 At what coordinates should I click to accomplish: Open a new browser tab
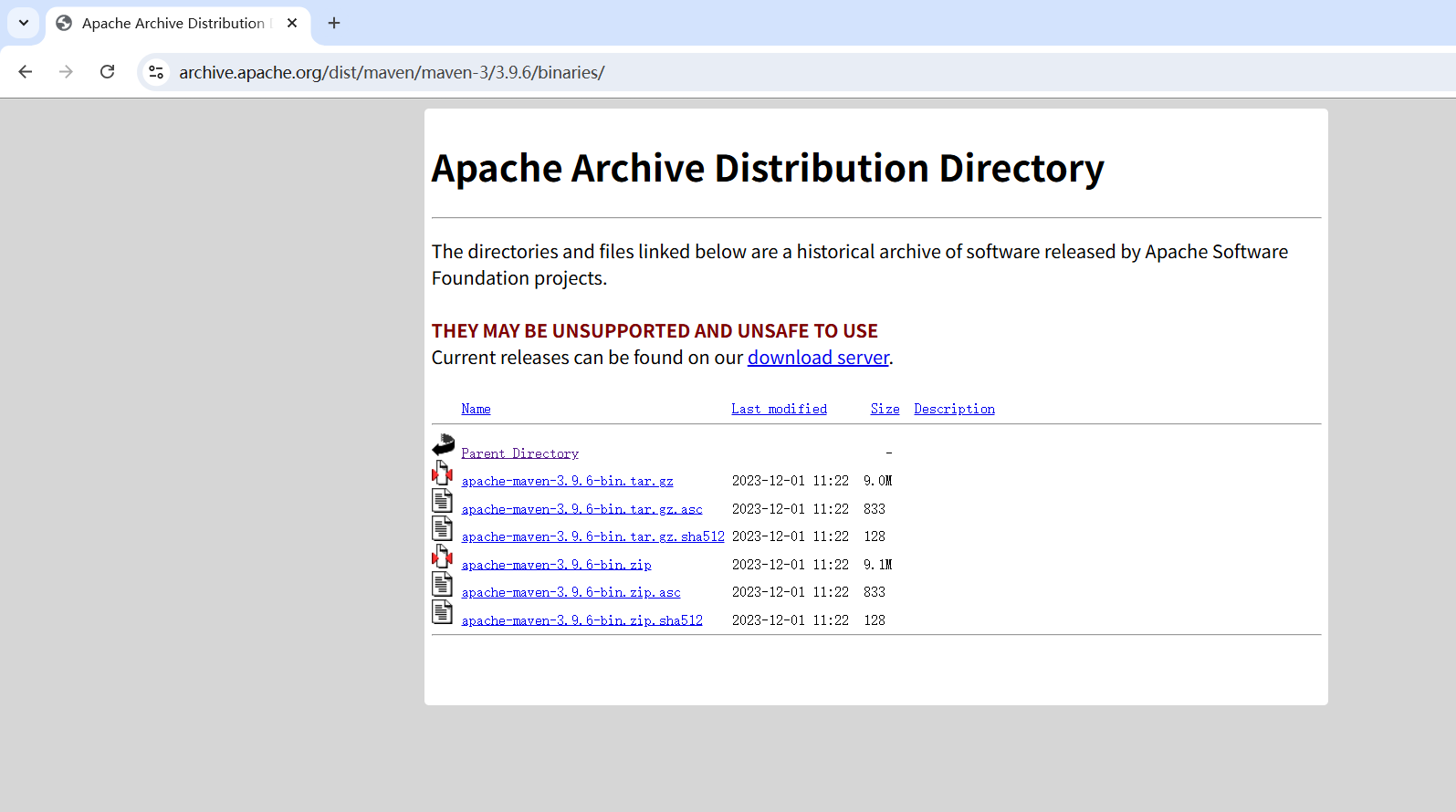334,23
